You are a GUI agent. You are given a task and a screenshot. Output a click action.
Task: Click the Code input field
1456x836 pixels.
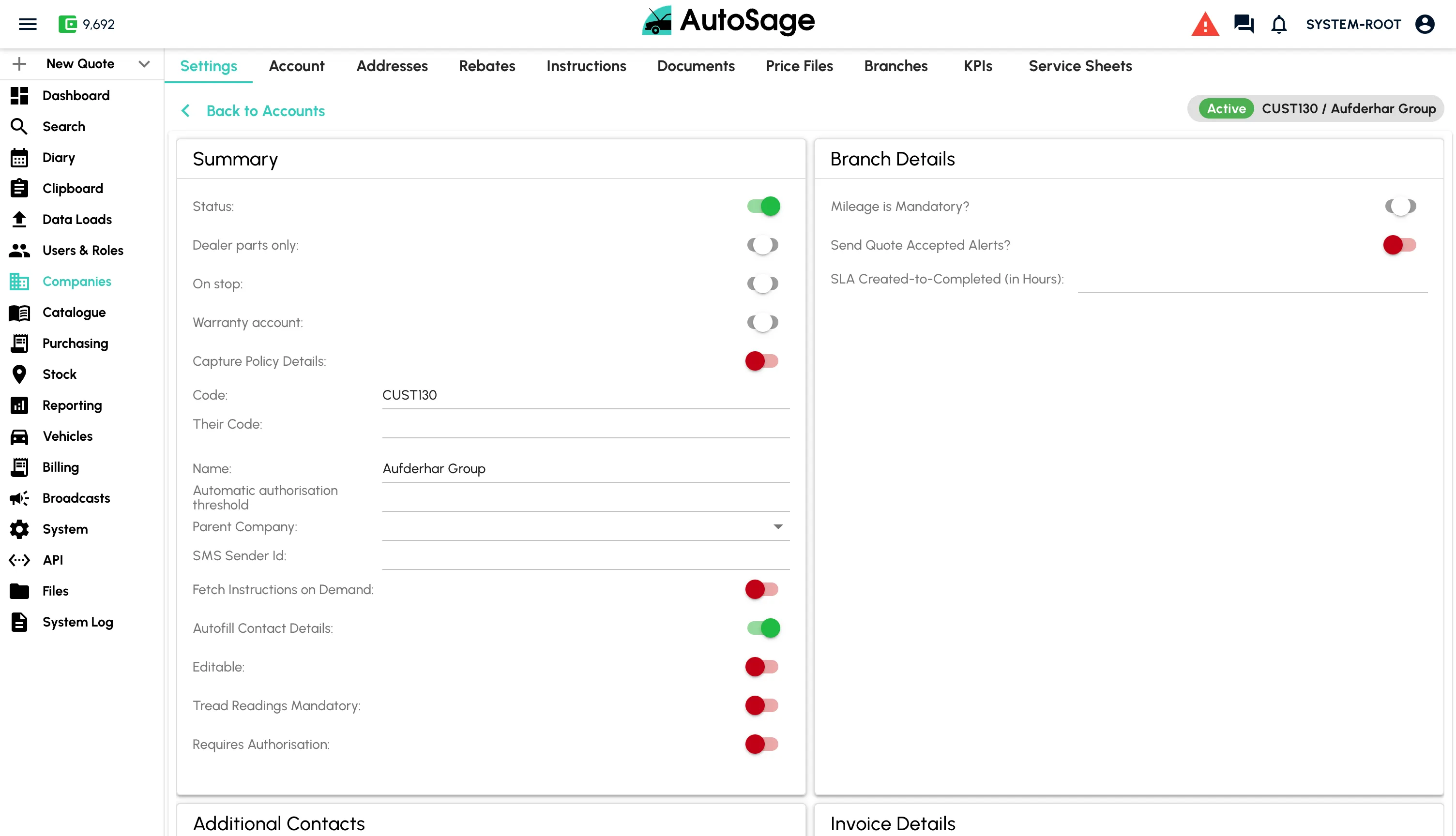[x=586, y=396]
